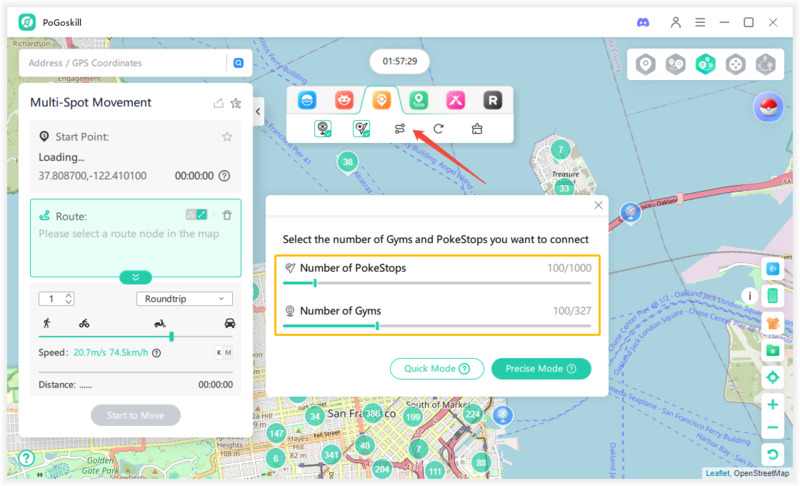Collapse the side panel with the left arrow
800x486 pixels.
click(x=258, y=112)
